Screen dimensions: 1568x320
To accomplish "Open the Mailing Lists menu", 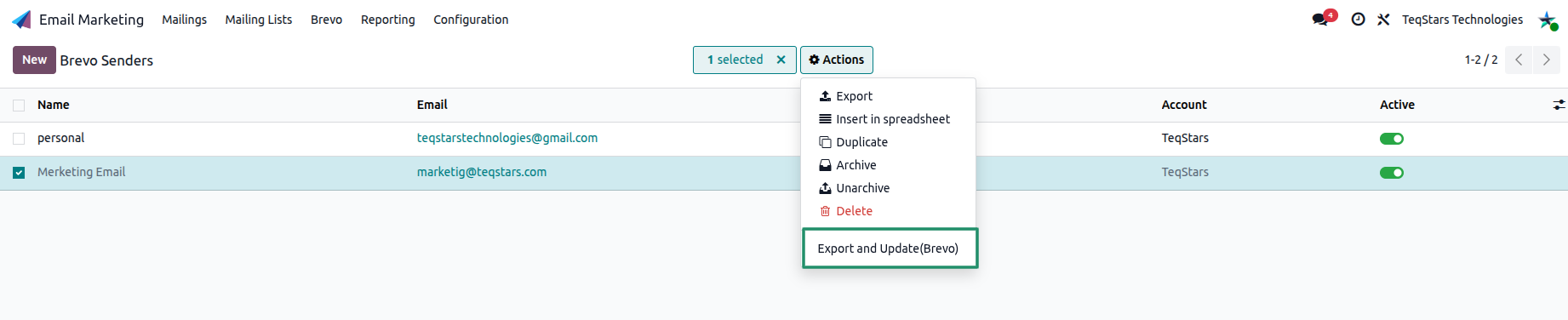I will tap(259, 20).
